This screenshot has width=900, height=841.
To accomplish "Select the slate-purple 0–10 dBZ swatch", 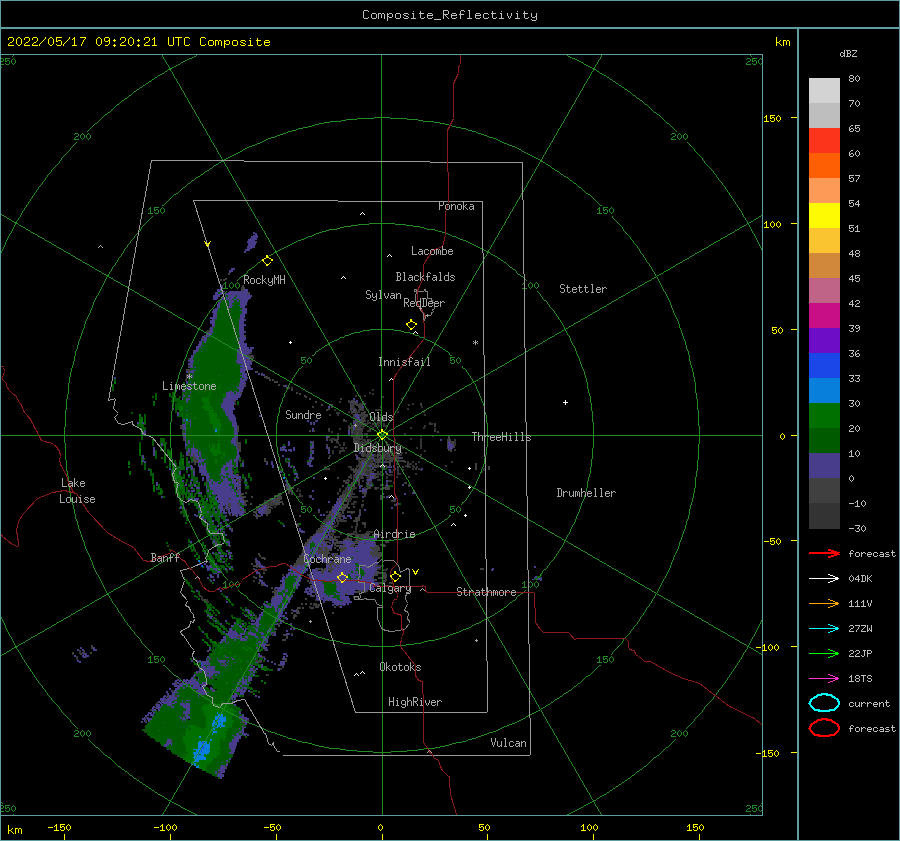I will 824,466.
